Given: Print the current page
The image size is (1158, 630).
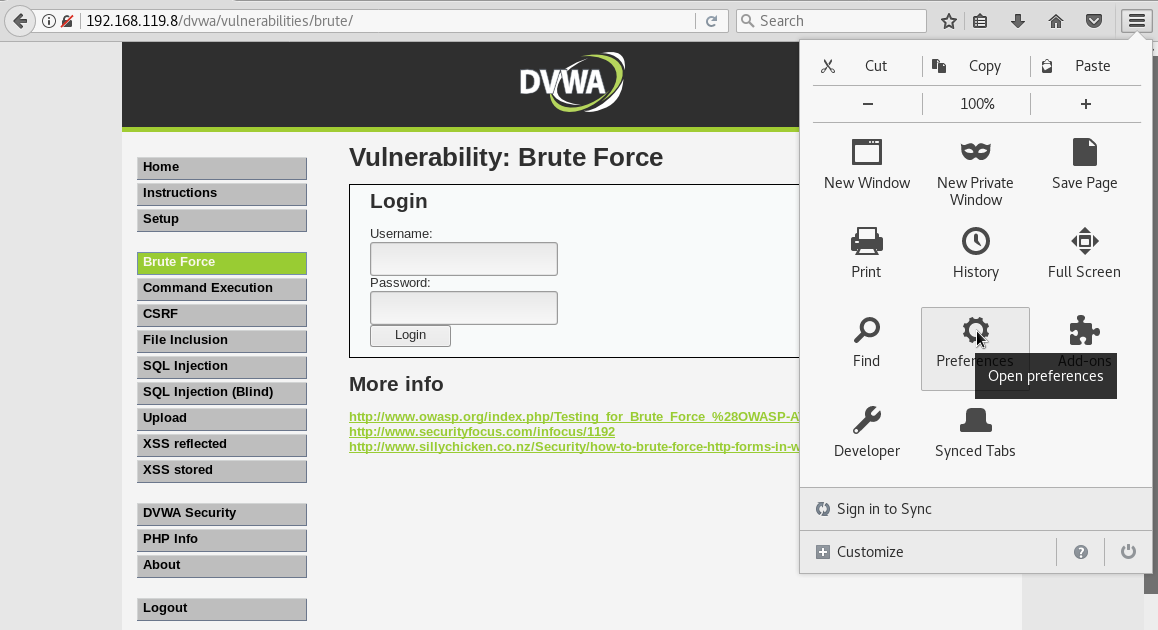Looking at the screenshot, I should click(866, 253).
